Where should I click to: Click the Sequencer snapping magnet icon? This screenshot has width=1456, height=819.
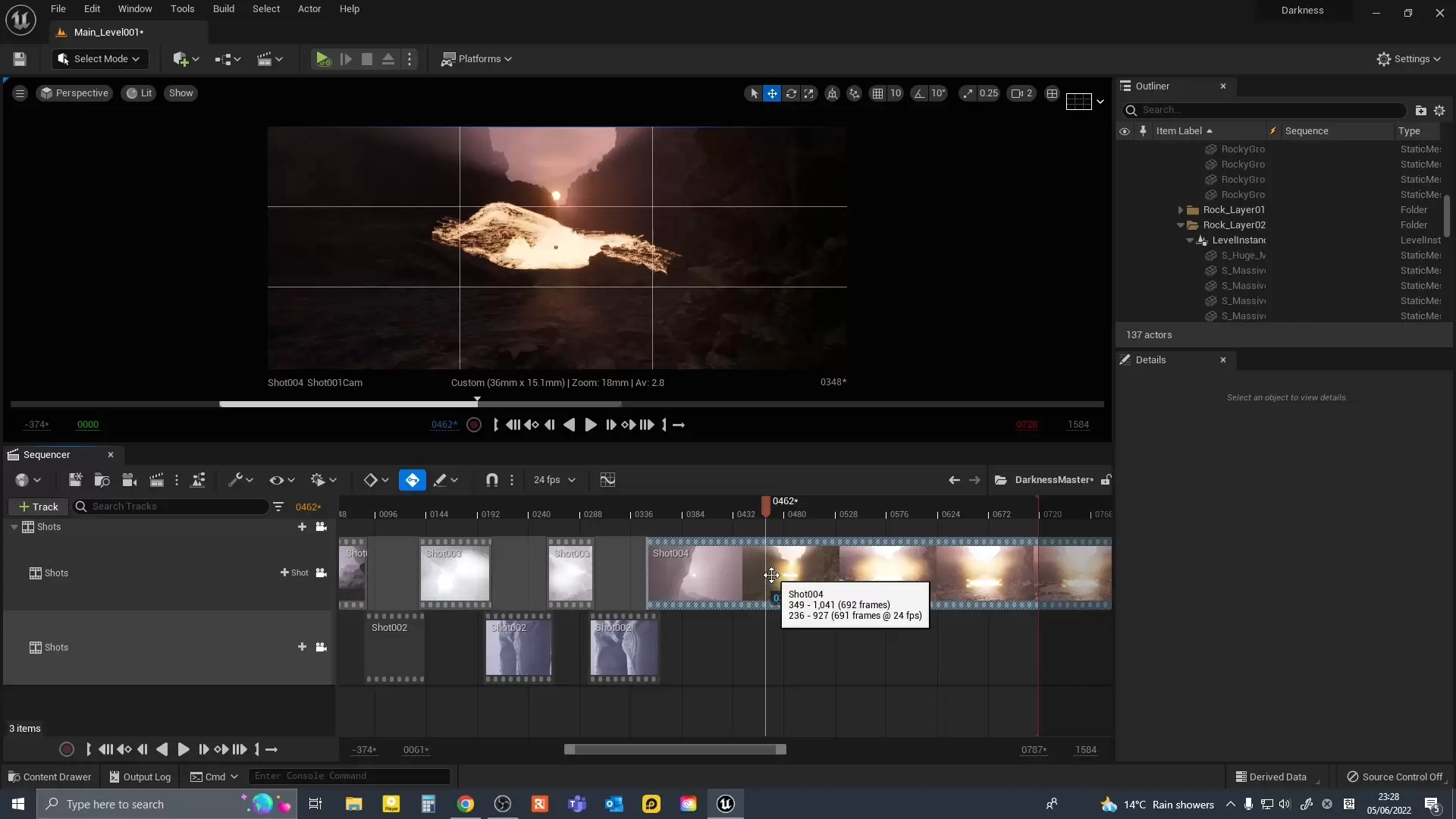(491, 480)
